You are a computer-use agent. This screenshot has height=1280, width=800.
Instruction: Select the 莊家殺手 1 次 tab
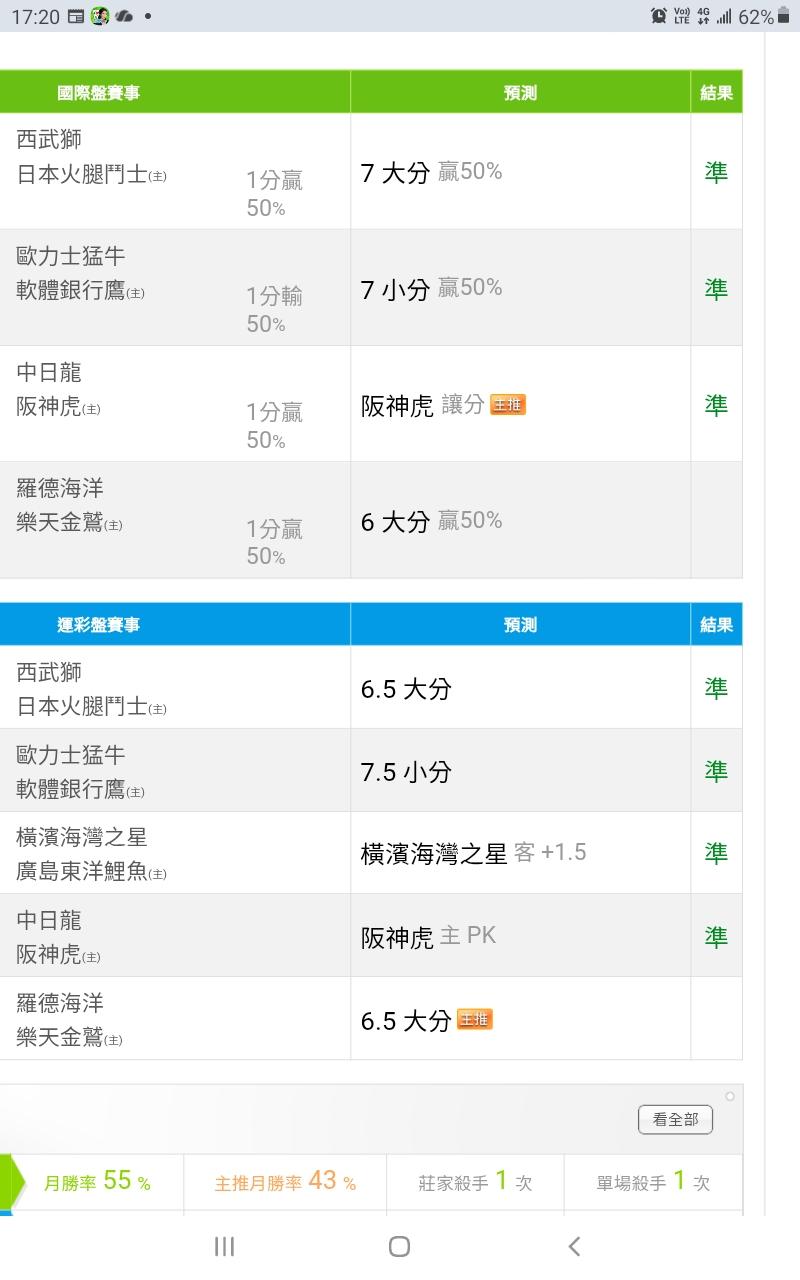(475, 1182)
